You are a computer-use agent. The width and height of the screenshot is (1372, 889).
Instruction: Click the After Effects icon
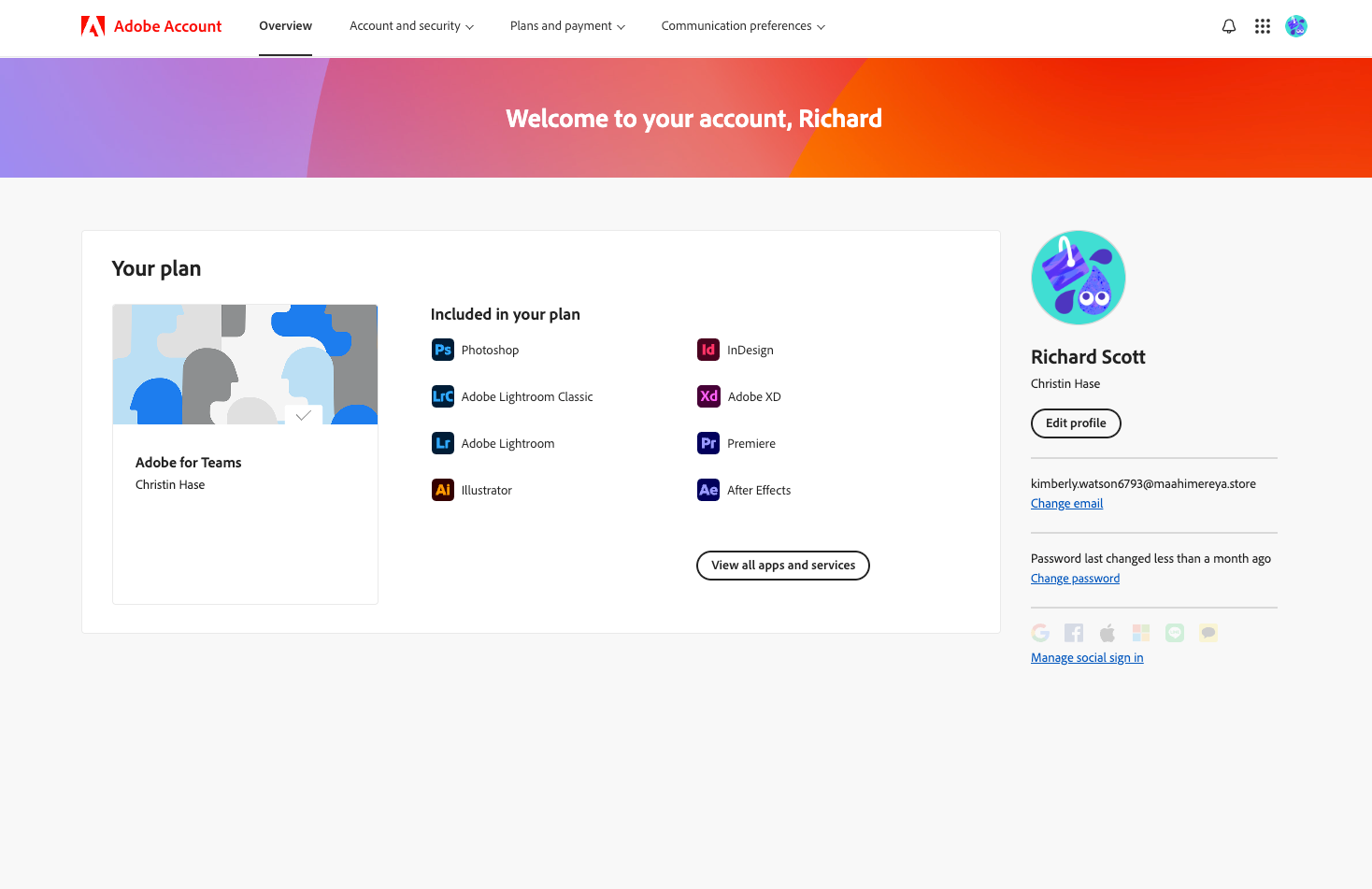[x=708, y=490]
